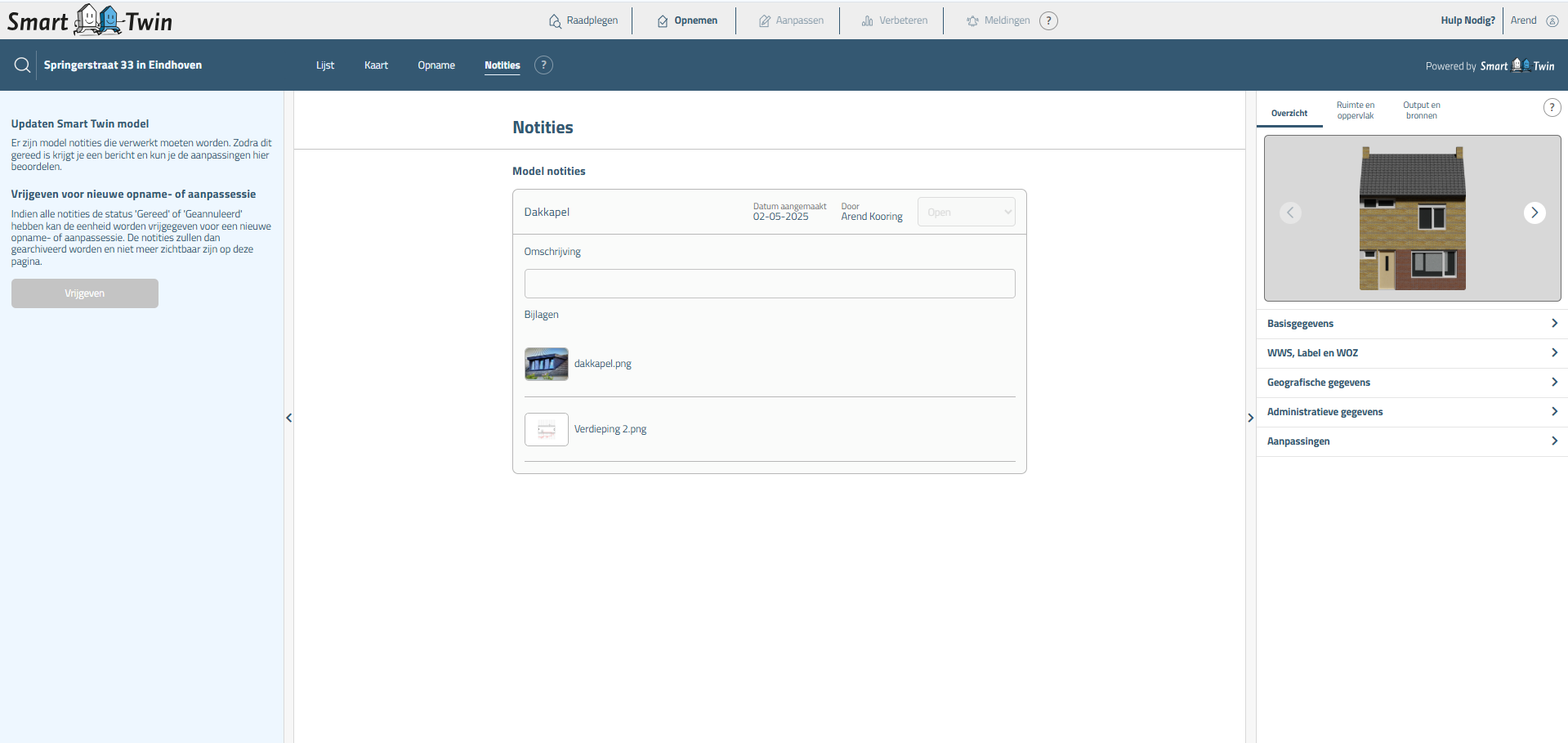The image size is (1568, 743).
Task: Click the Vrijgeven button
Action: coord(85,293)
